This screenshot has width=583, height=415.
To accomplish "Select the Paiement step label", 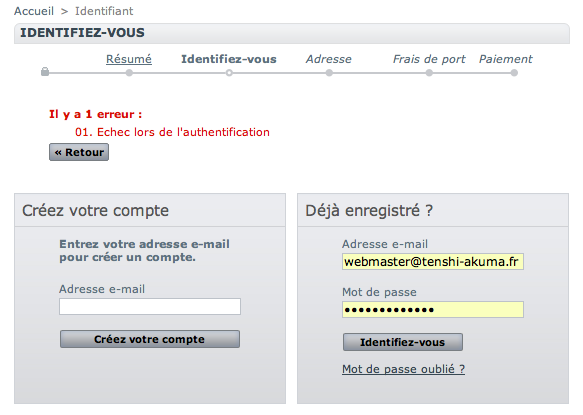I will click(x=506, y=59).
